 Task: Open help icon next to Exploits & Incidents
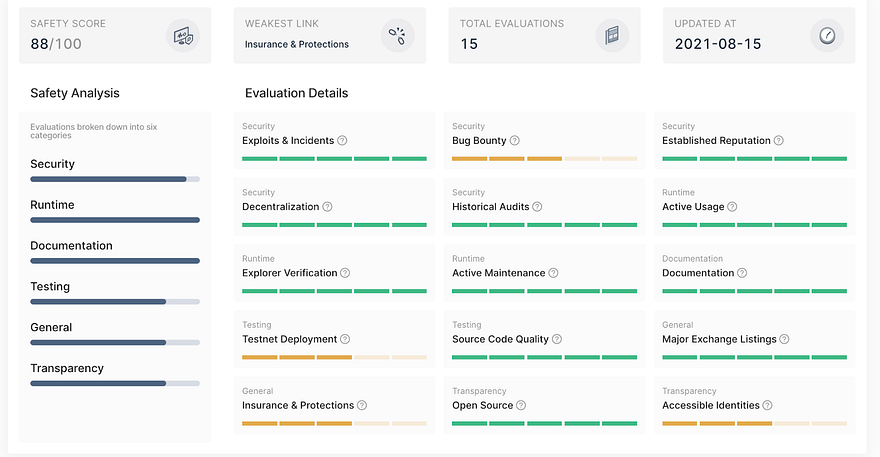click(x=342, y=140)
